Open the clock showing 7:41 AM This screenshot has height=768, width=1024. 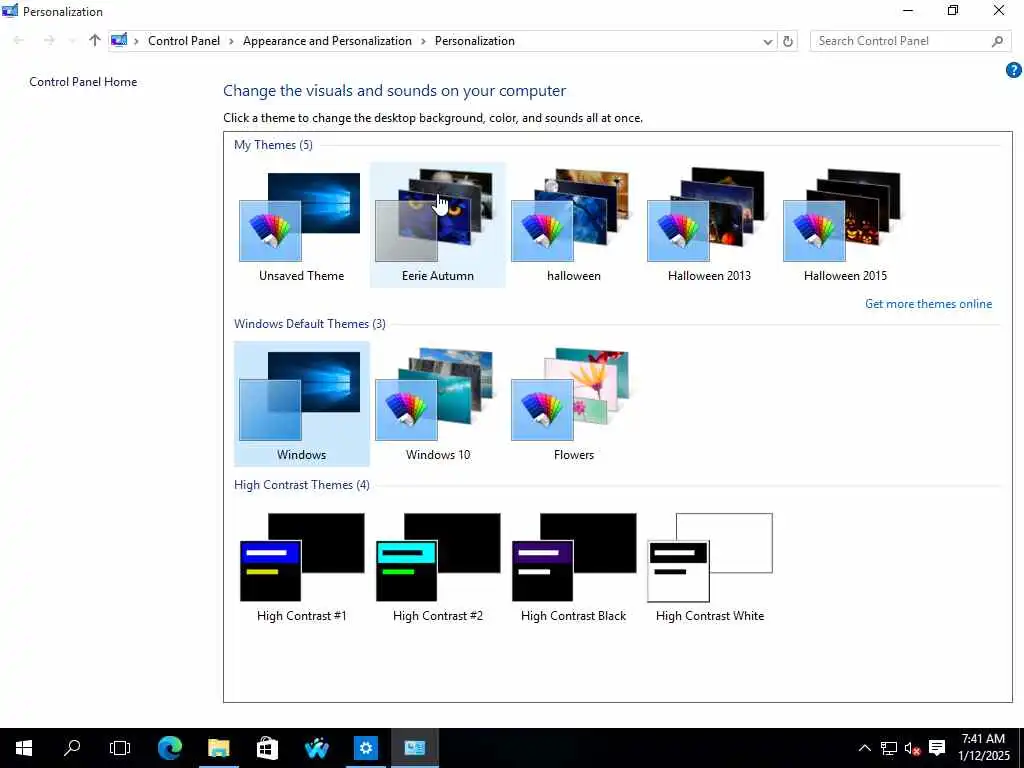(984, 748)
